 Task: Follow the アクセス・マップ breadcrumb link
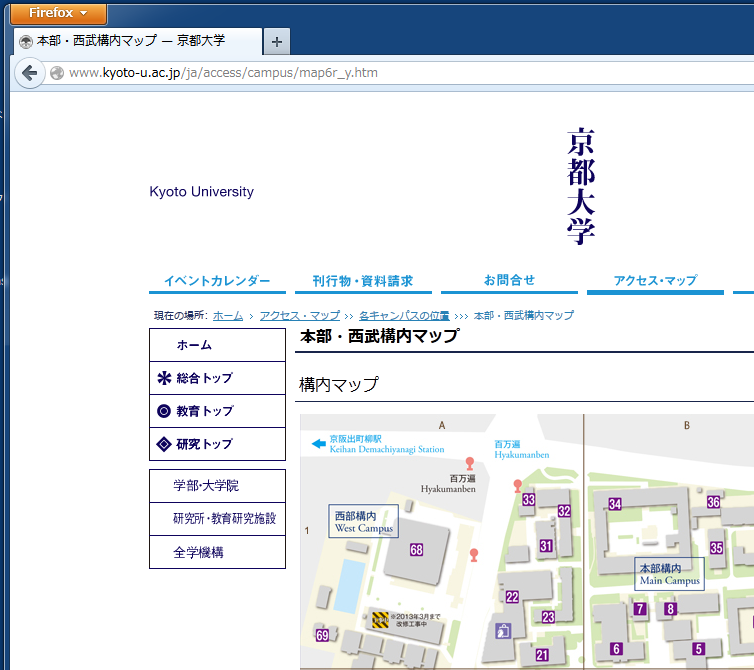[300, 316]
